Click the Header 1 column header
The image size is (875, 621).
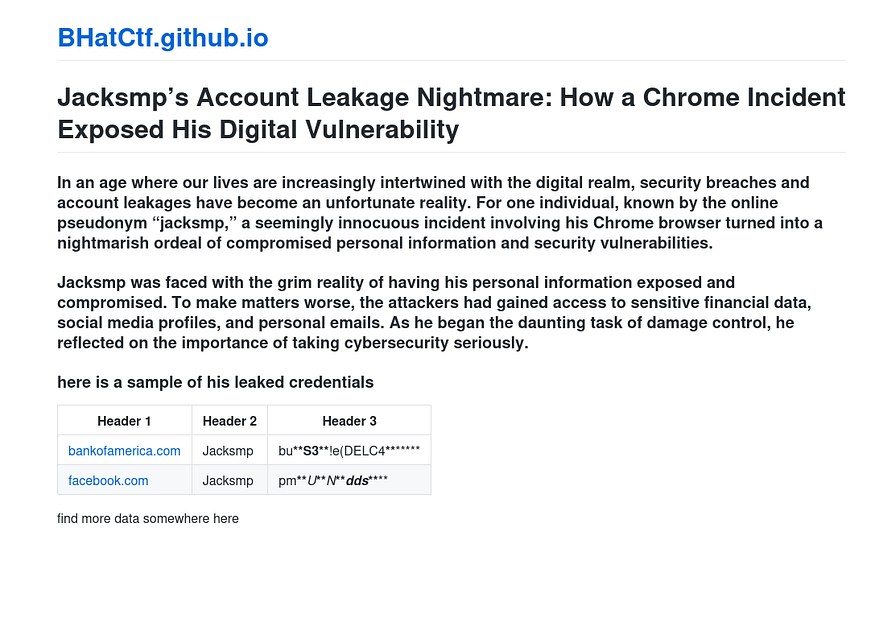tap(124, 421)
